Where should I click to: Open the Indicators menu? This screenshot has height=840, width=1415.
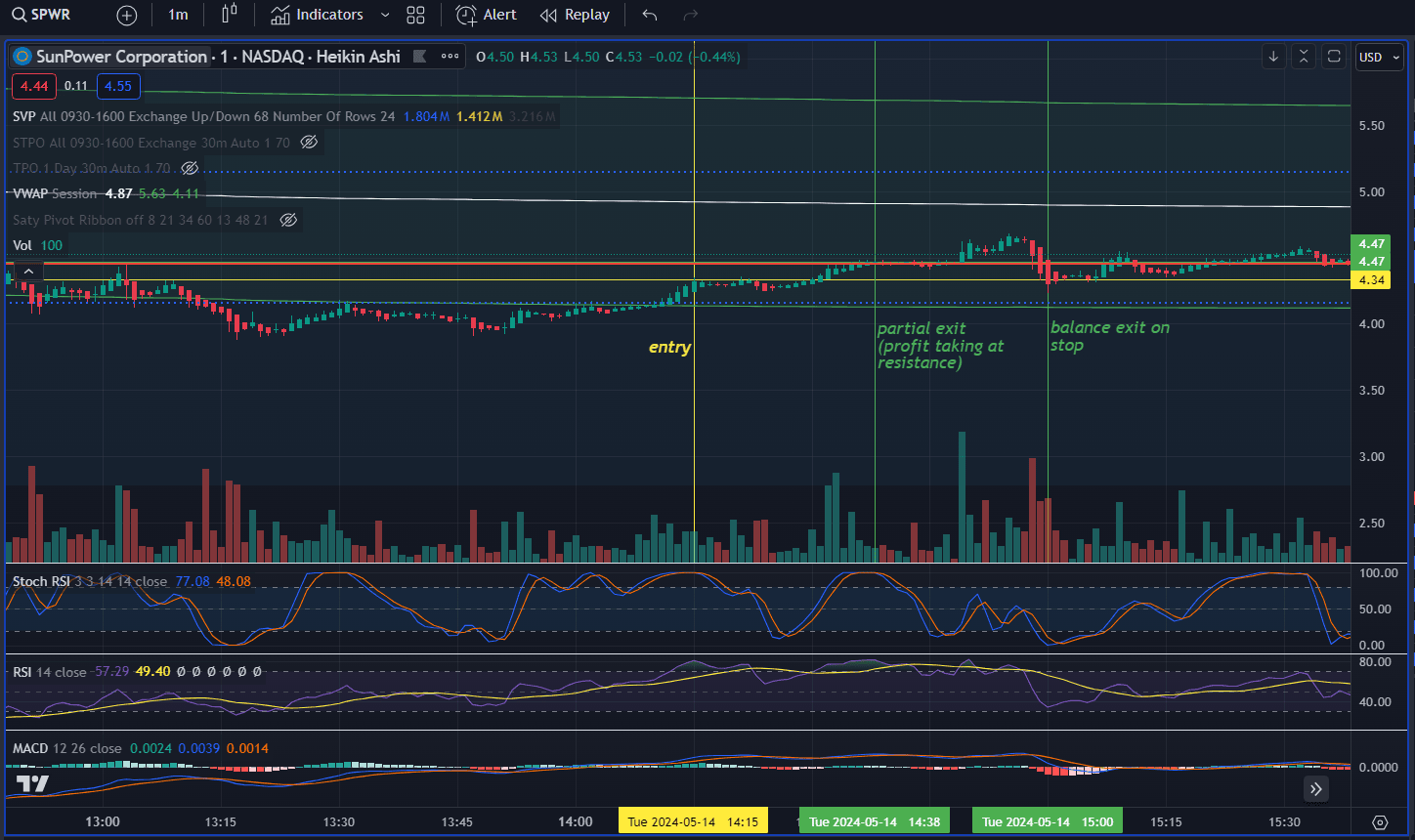coord(317,15)
